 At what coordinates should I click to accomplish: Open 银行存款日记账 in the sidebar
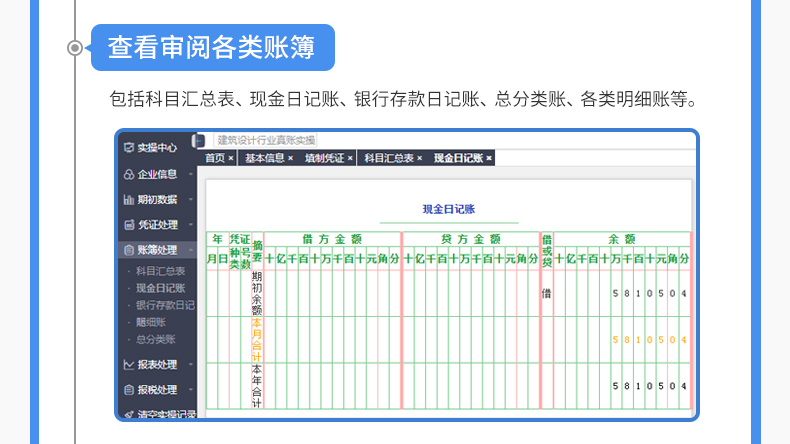pos(165,305)
